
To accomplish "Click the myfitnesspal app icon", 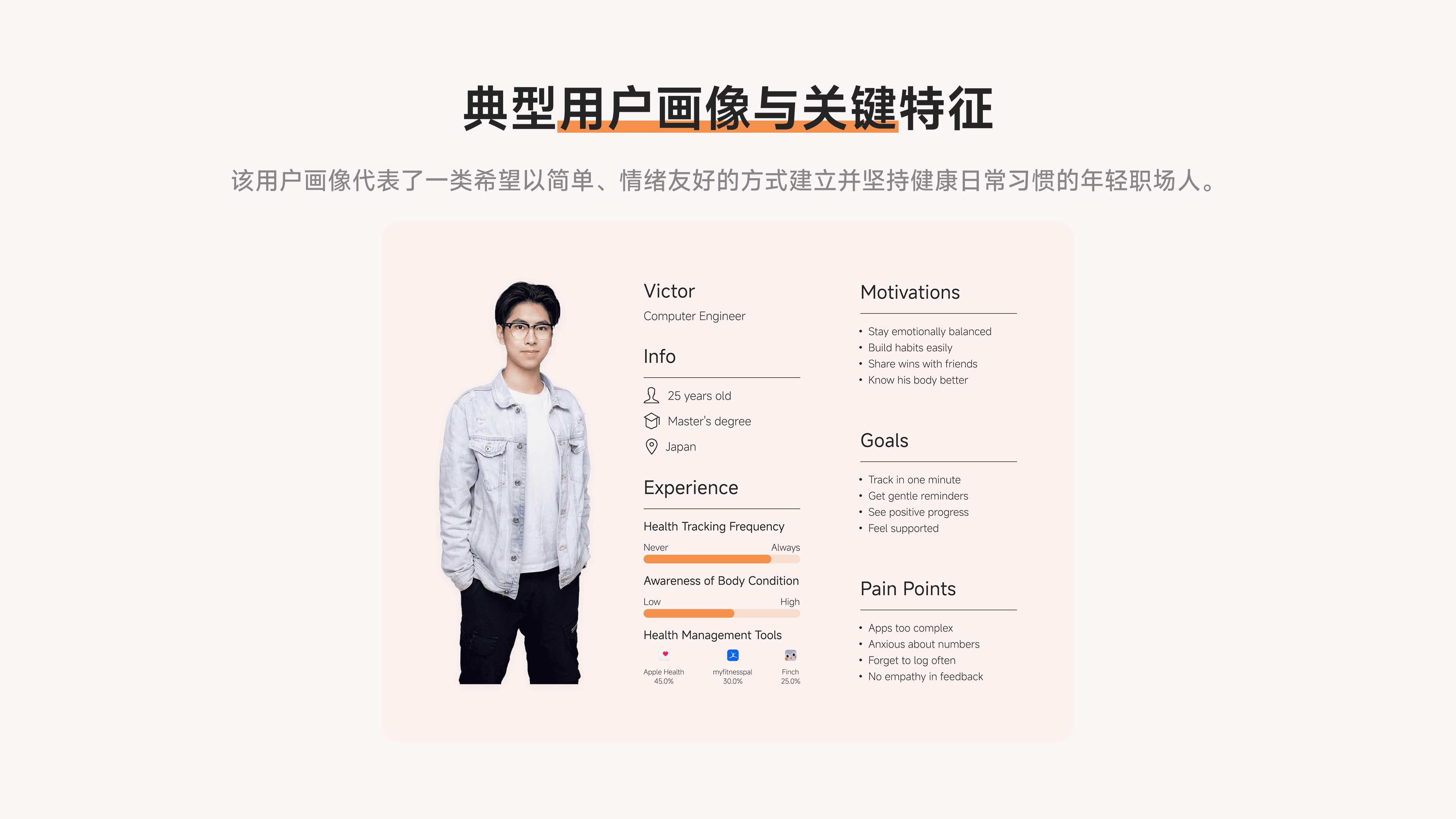I will [733, 655].
